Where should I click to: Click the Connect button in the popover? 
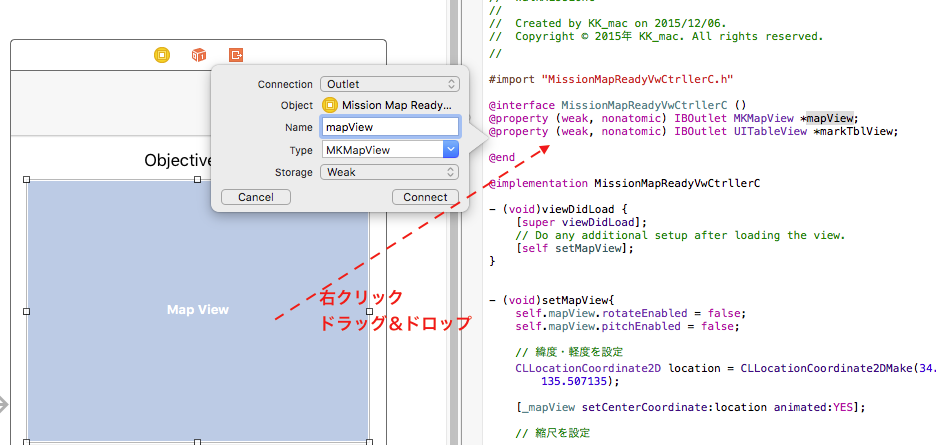425,197
